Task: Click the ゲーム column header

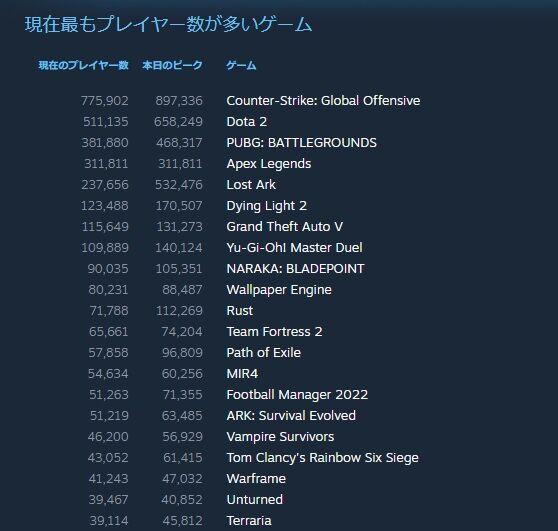Action: point(241,65)
